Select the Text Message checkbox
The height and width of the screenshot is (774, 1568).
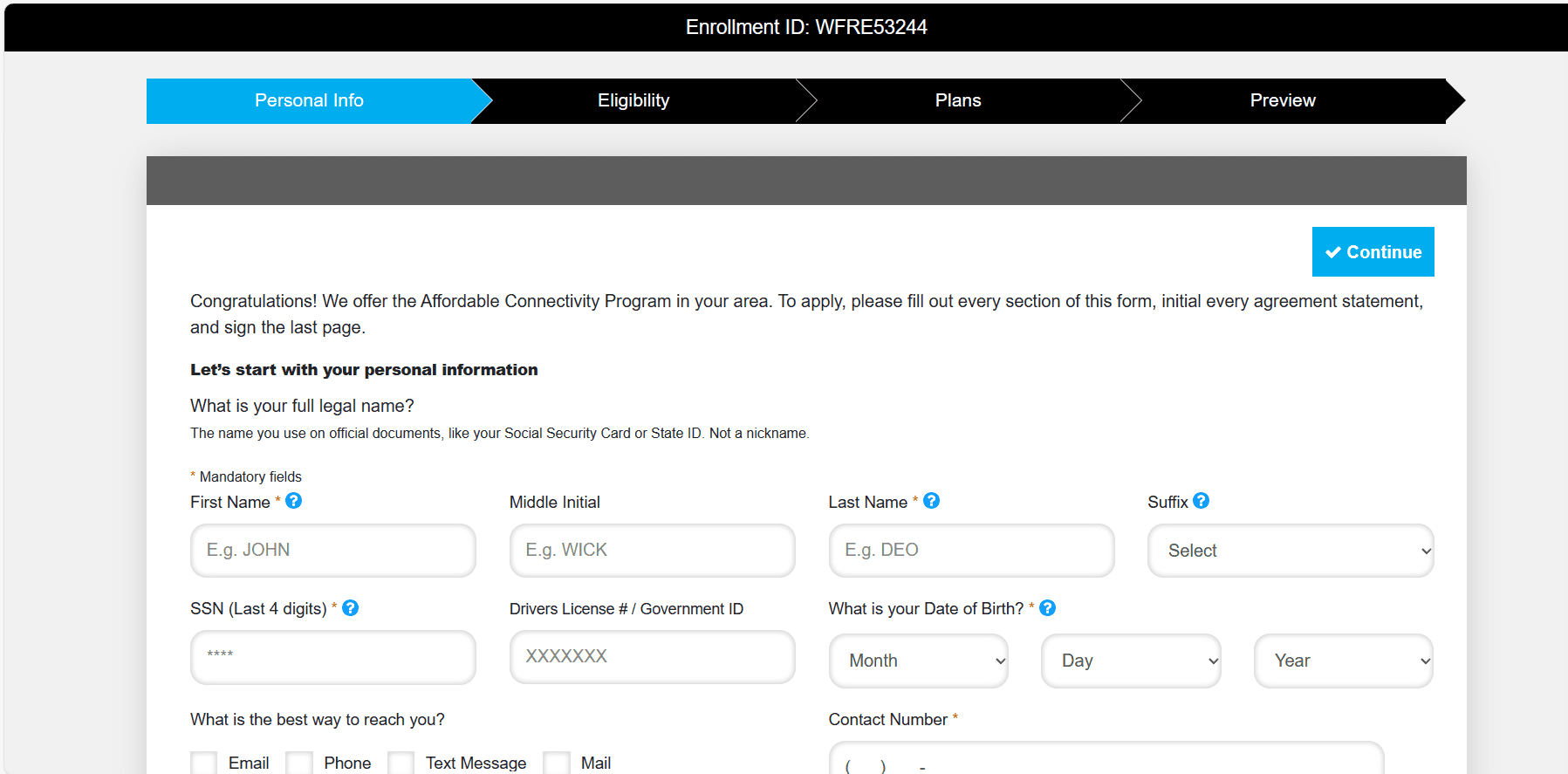(x=401, y=762)
